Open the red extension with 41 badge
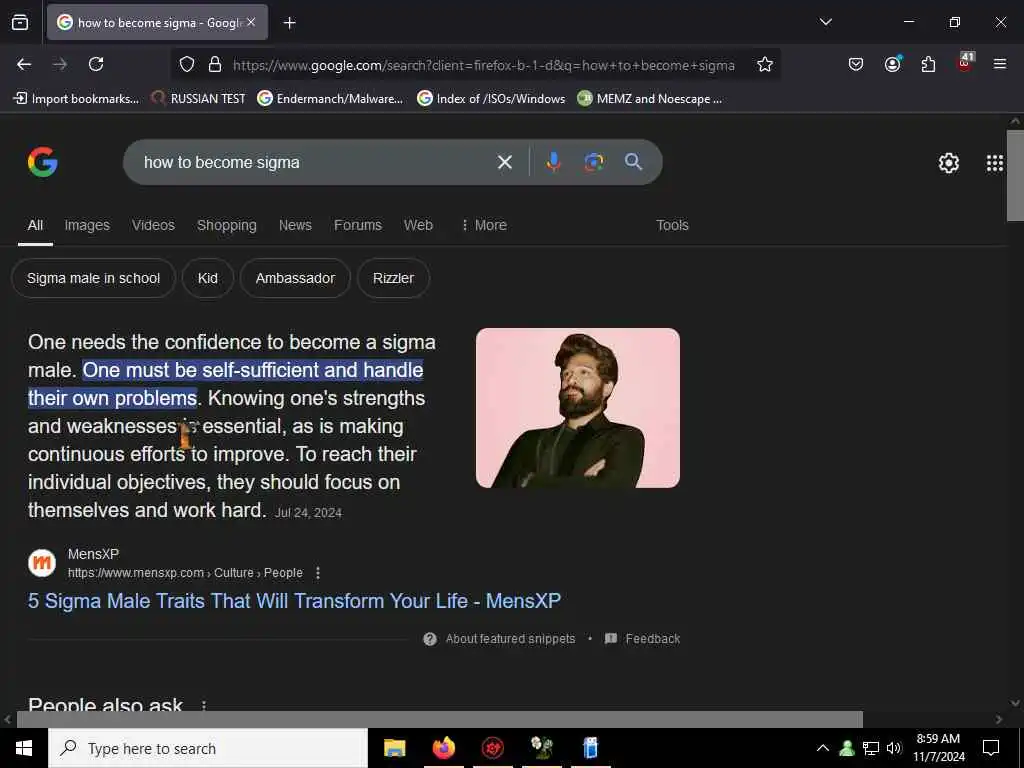The image size is (1024, 768). (965, 63)
